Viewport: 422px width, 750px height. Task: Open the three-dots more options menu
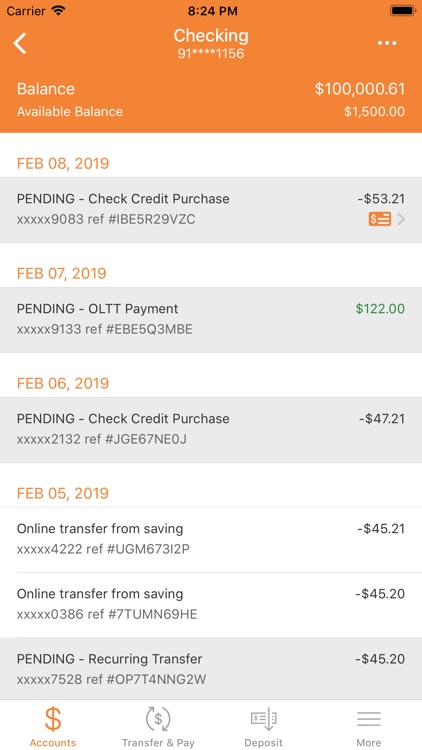[x=387, y=43]
